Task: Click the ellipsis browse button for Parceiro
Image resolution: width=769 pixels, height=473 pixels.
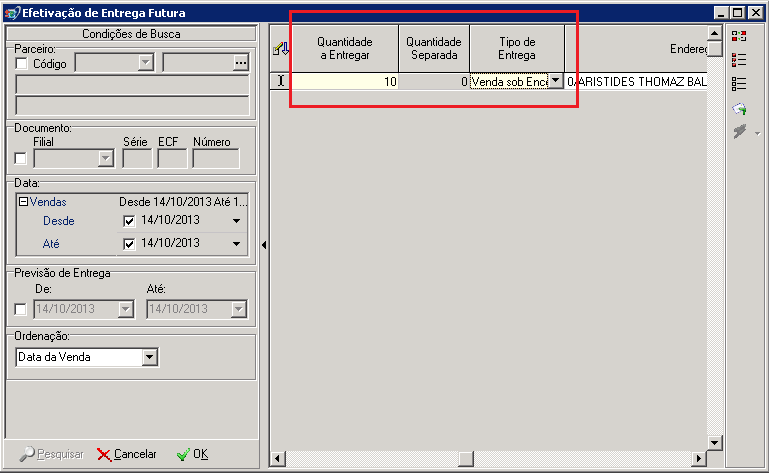Action: 240,63
